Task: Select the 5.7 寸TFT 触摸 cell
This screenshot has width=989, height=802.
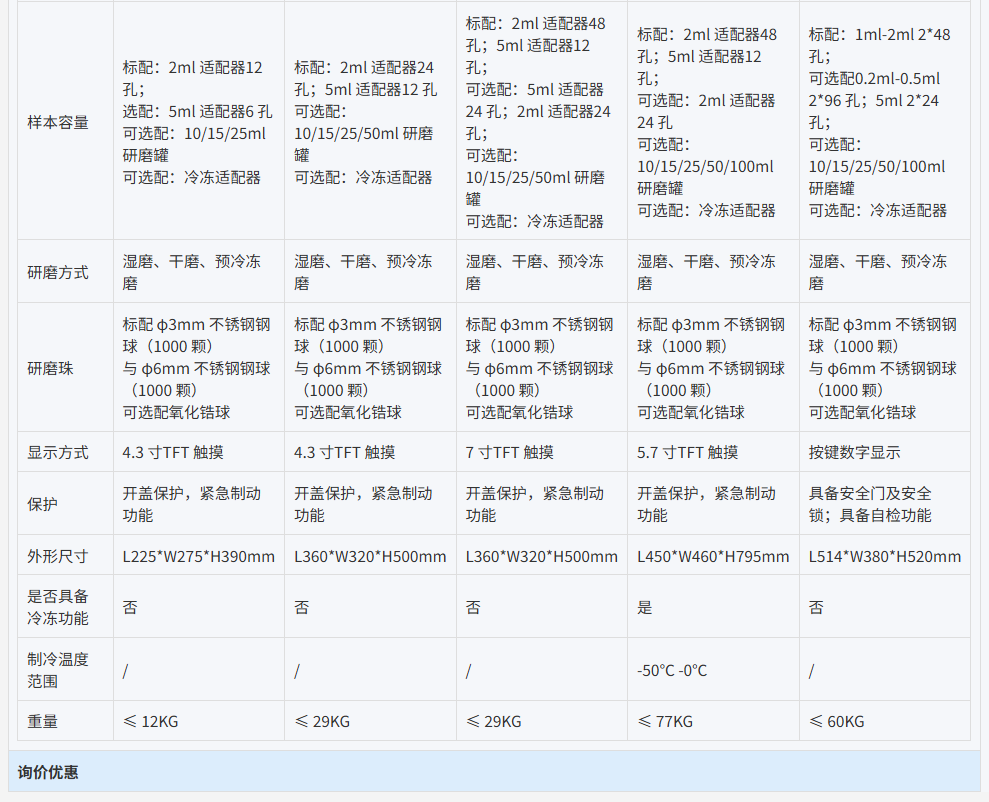Action: click(688, 452)
